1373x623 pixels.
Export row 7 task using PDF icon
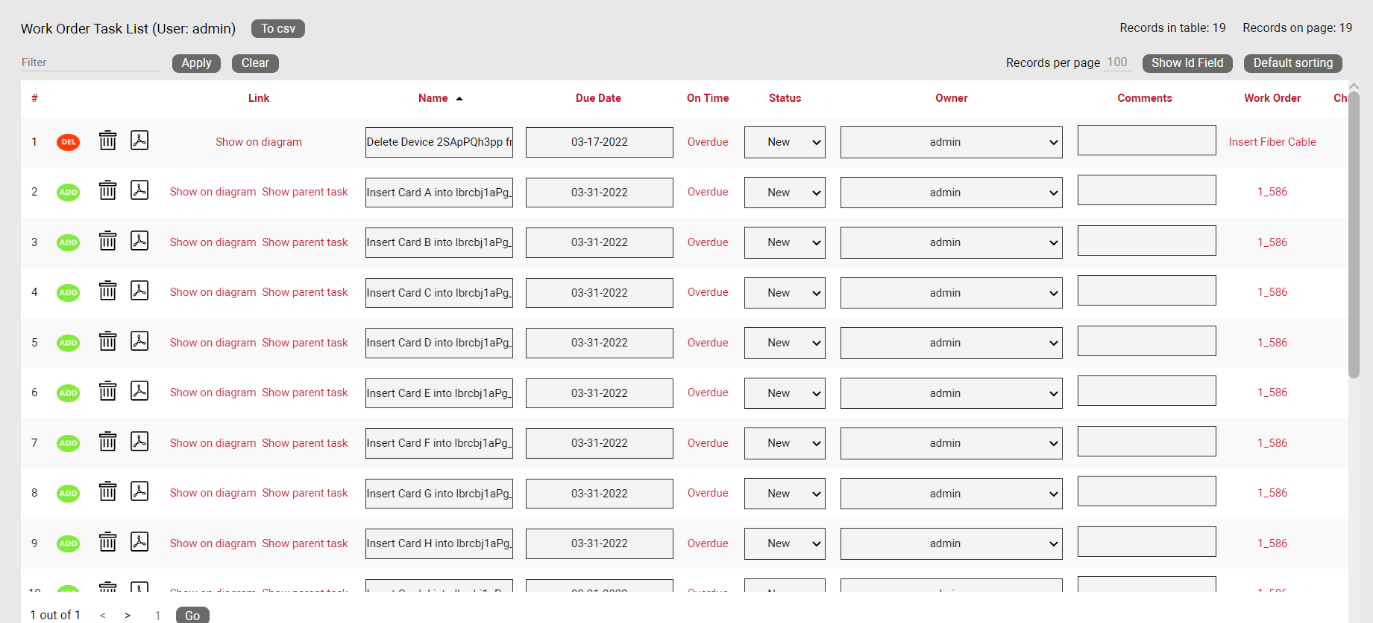(x=140, y=442)
